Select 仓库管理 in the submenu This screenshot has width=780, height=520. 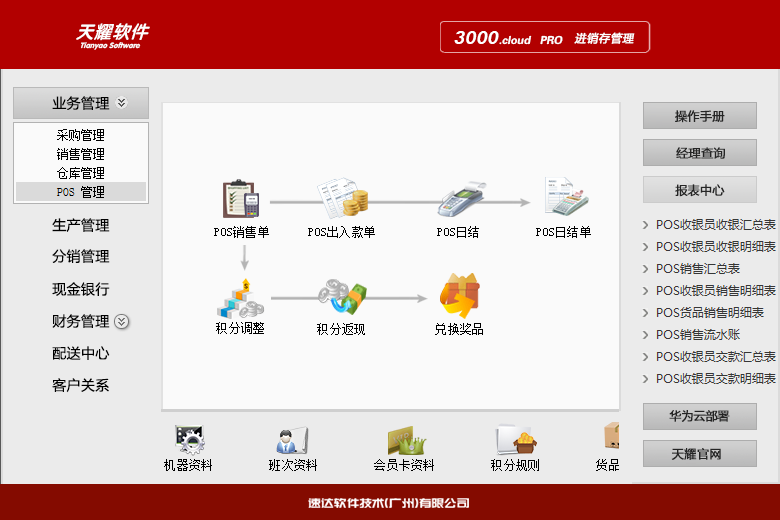coord(81,173)
